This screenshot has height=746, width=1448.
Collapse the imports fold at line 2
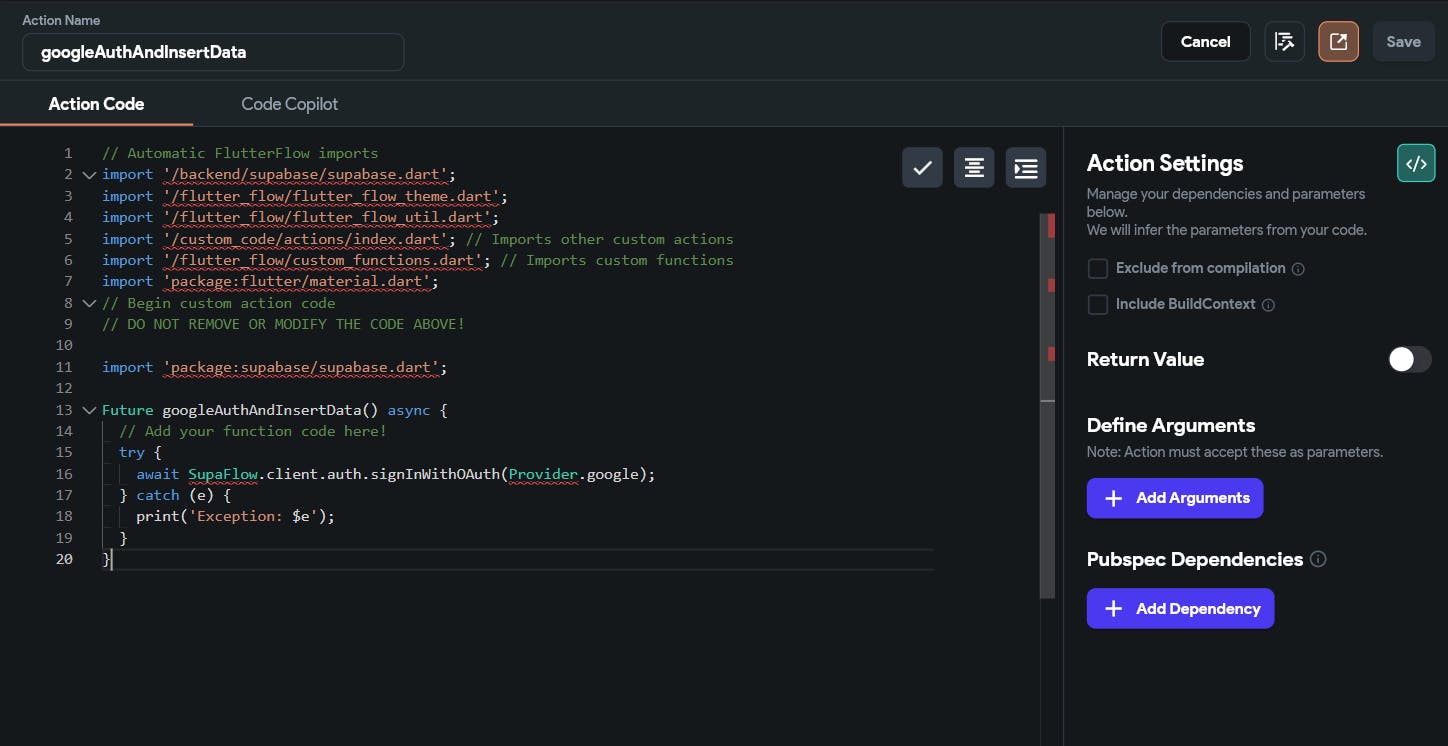[89, 175]
